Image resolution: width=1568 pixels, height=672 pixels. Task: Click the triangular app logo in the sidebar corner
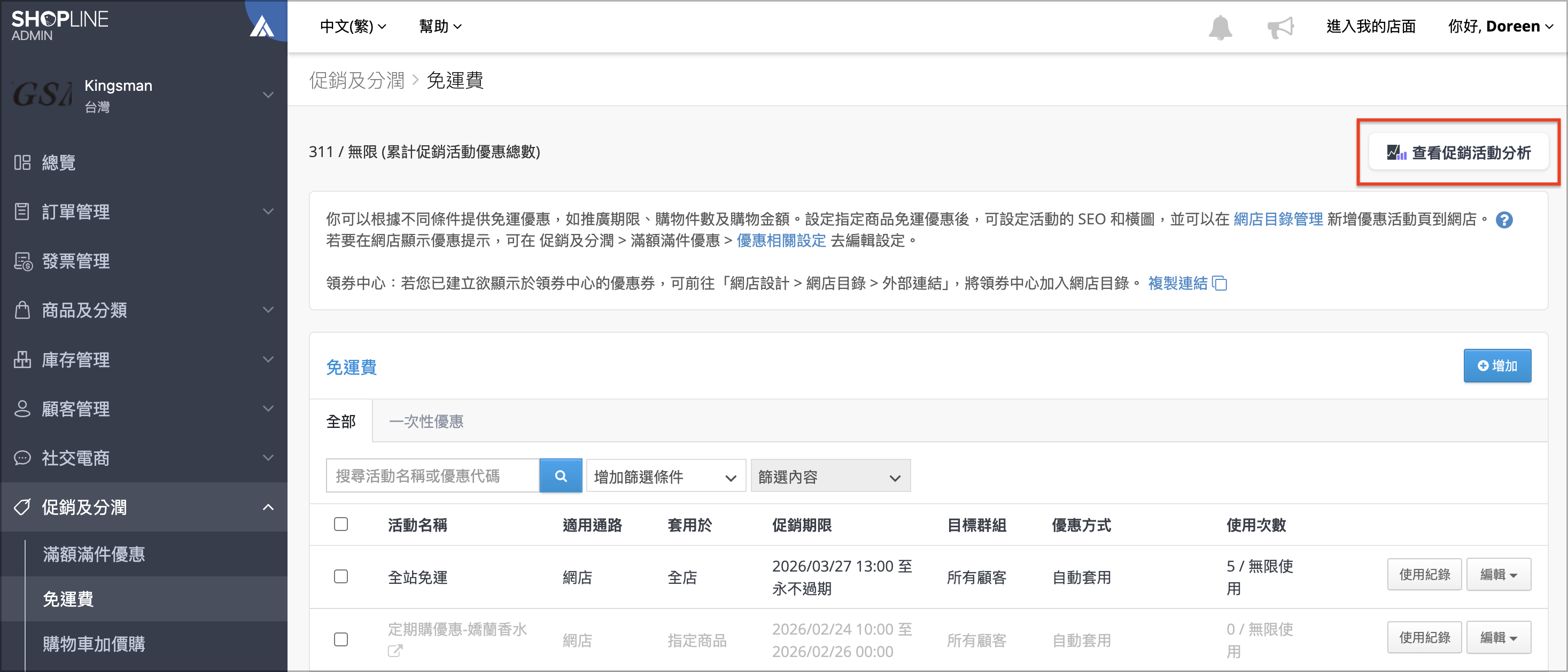pyautogui.click(x=262, y=26)
